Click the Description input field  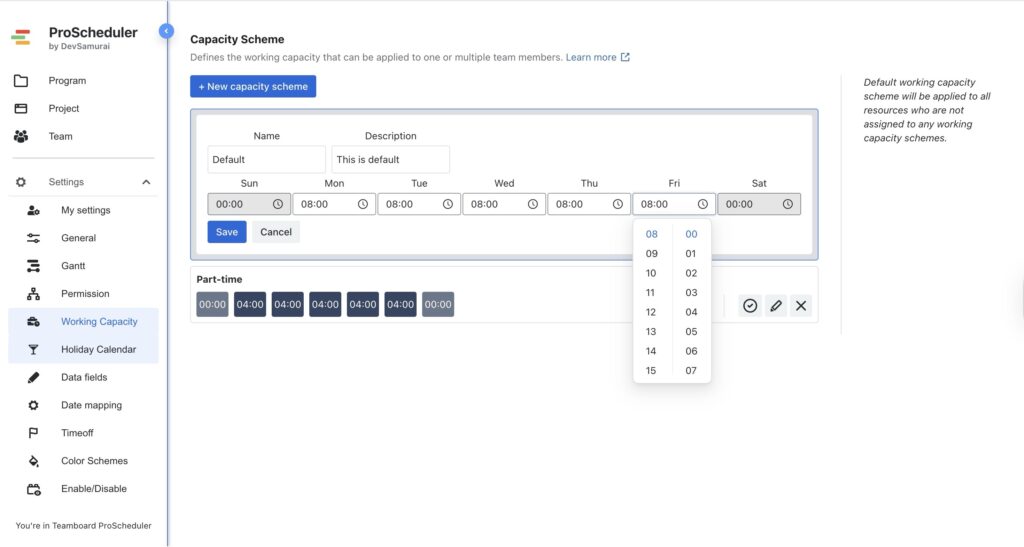(390, 160)
